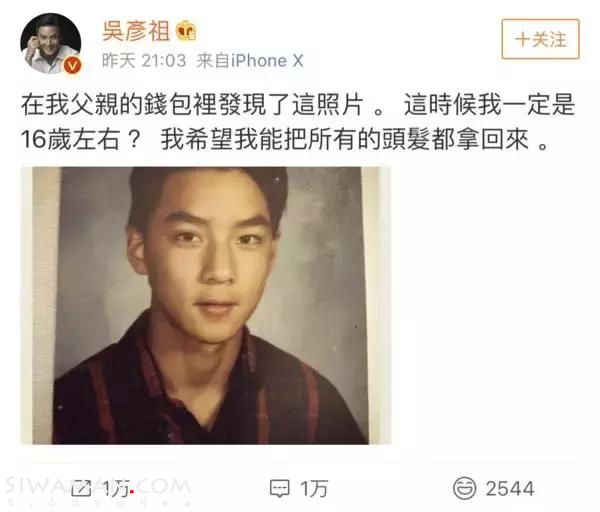Click the plus sign inside 关注 button
600x512 pixels.
point(522,39)
